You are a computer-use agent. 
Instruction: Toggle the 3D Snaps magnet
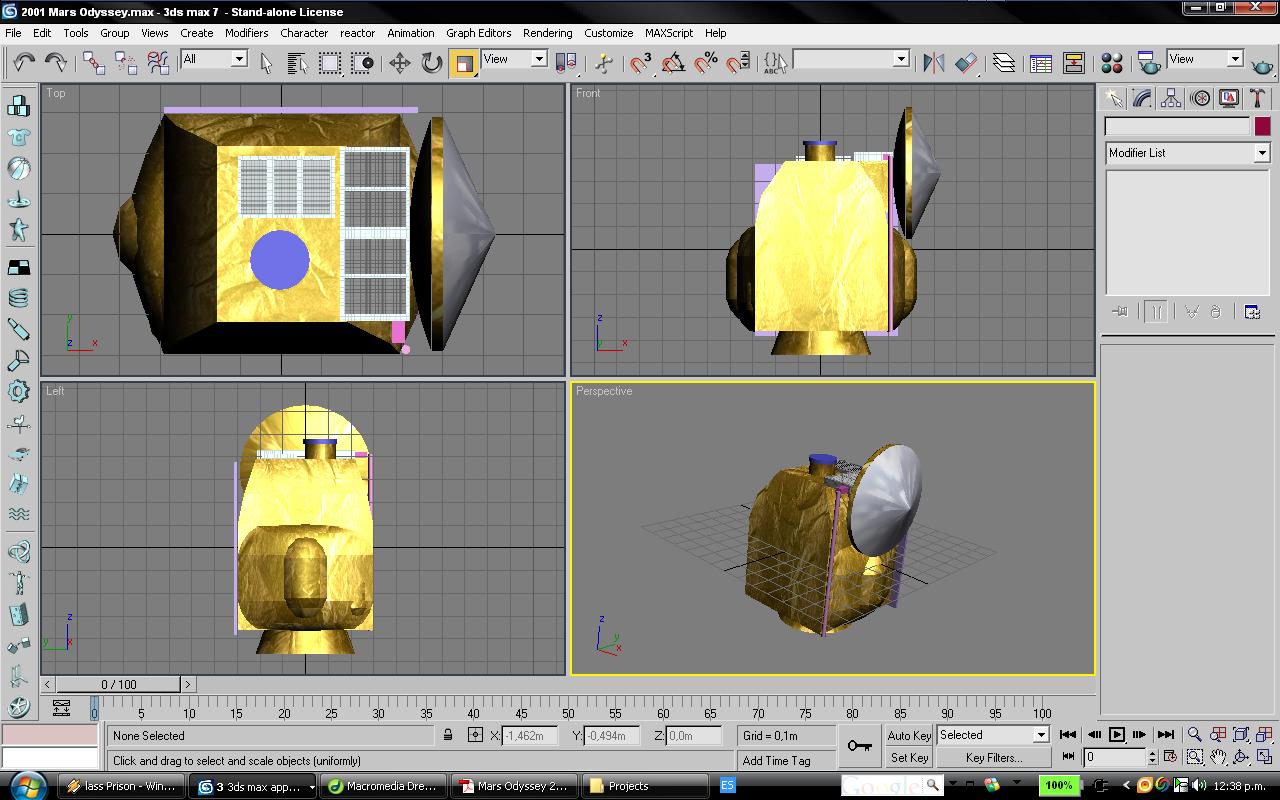[x=641, y=63]
